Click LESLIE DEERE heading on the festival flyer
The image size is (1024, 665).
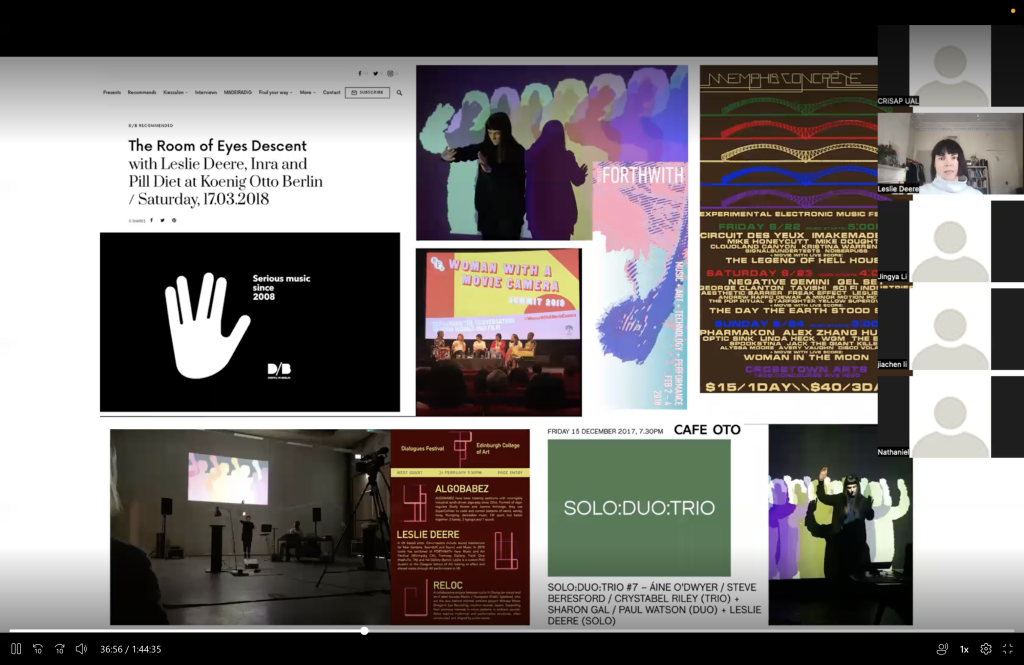click(x=428, y=534)
